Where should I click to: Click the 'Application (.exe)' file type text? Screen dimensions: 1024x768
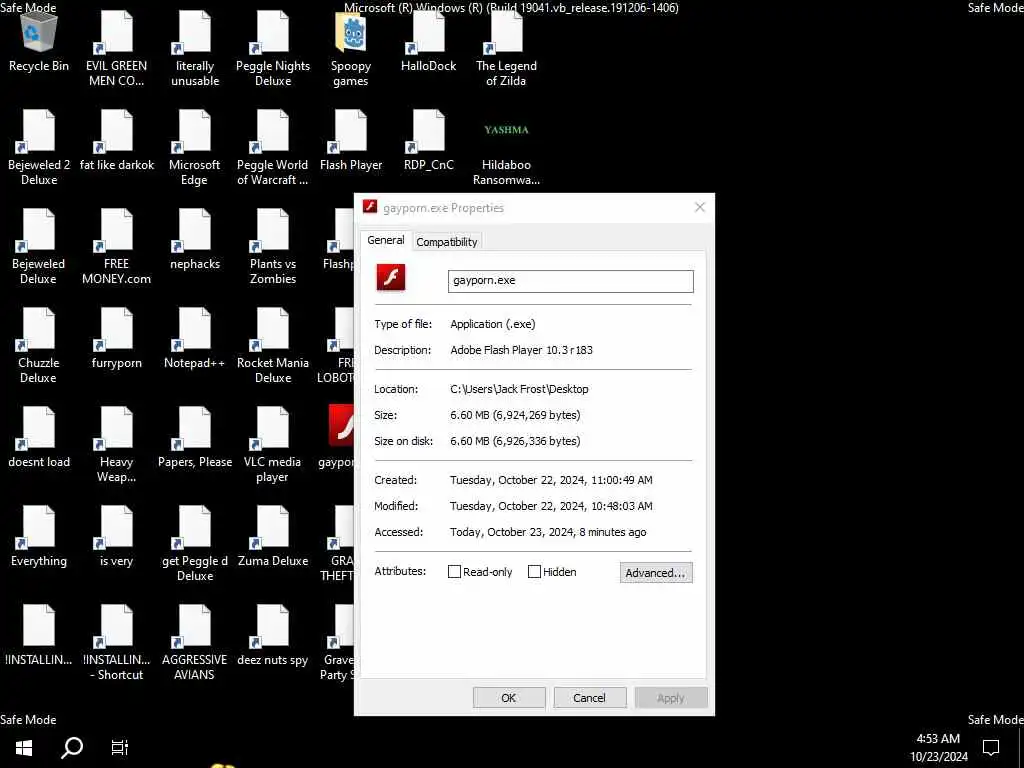pyautogui.click(x=492, y=324)
